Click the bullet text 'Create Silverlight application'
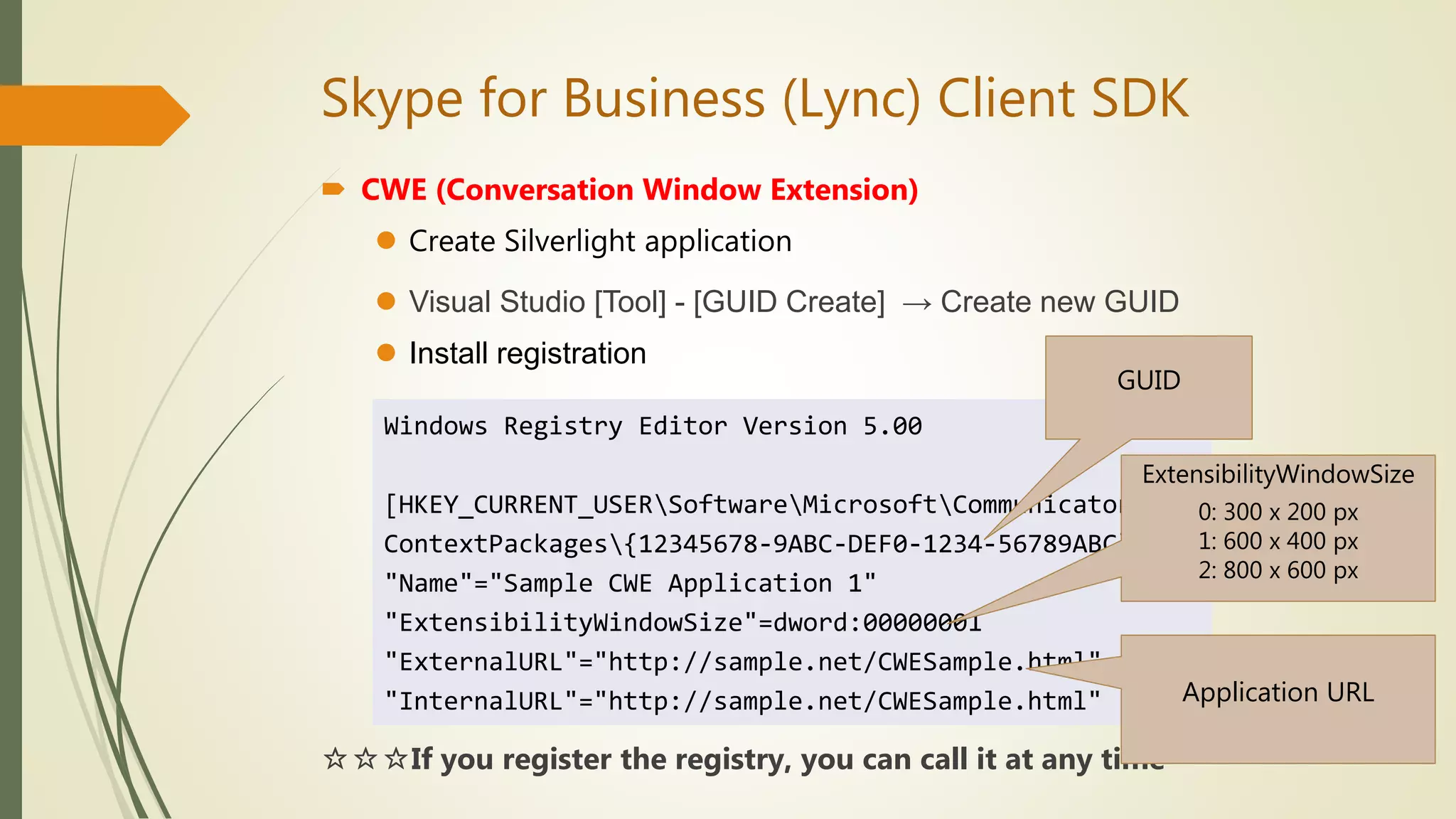Viewport: 1456px width, 819px height. click(x=600, y=242)
